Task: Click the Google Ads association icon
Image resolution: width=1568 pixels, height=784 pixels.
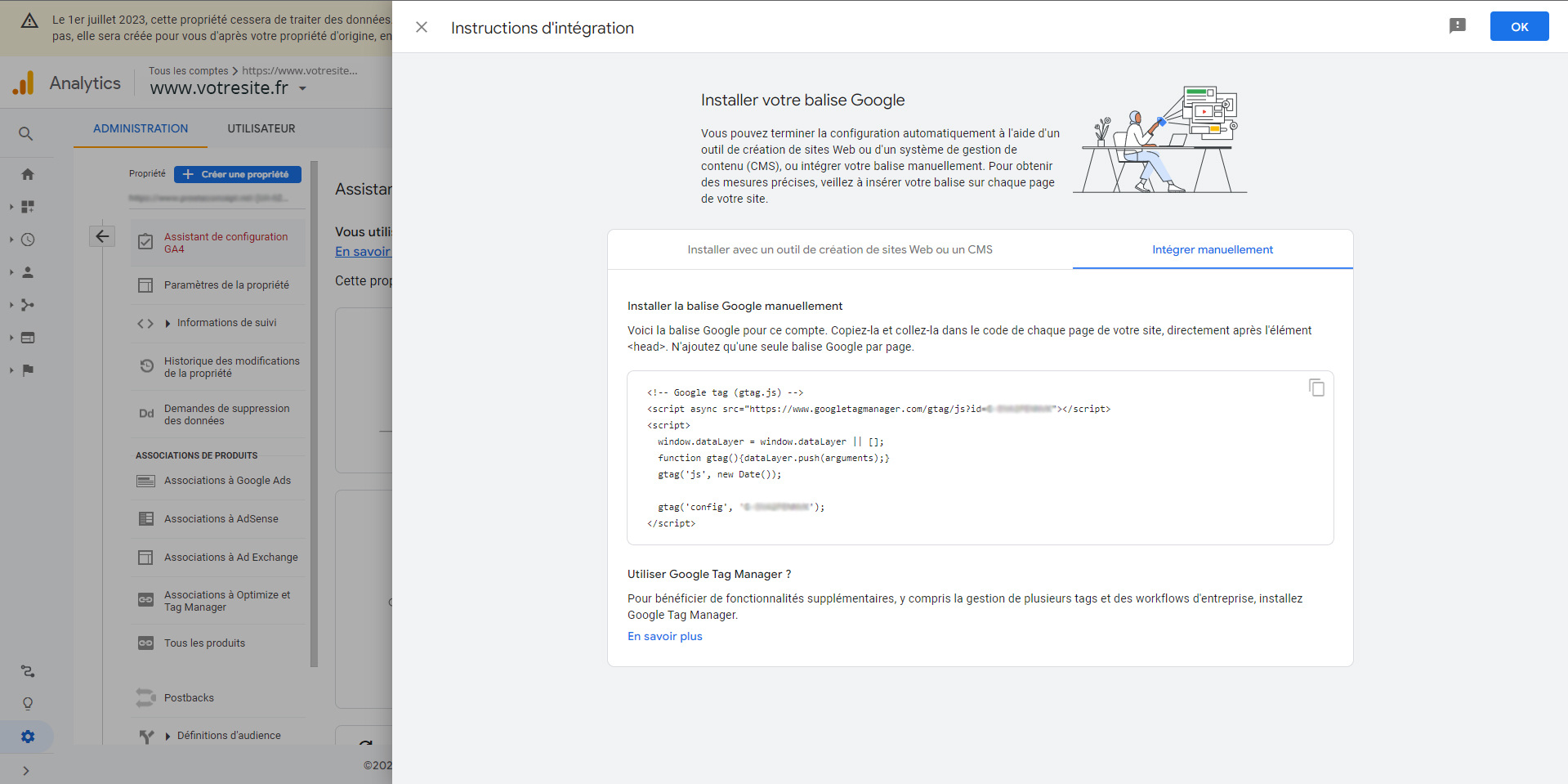Action: 145,481
